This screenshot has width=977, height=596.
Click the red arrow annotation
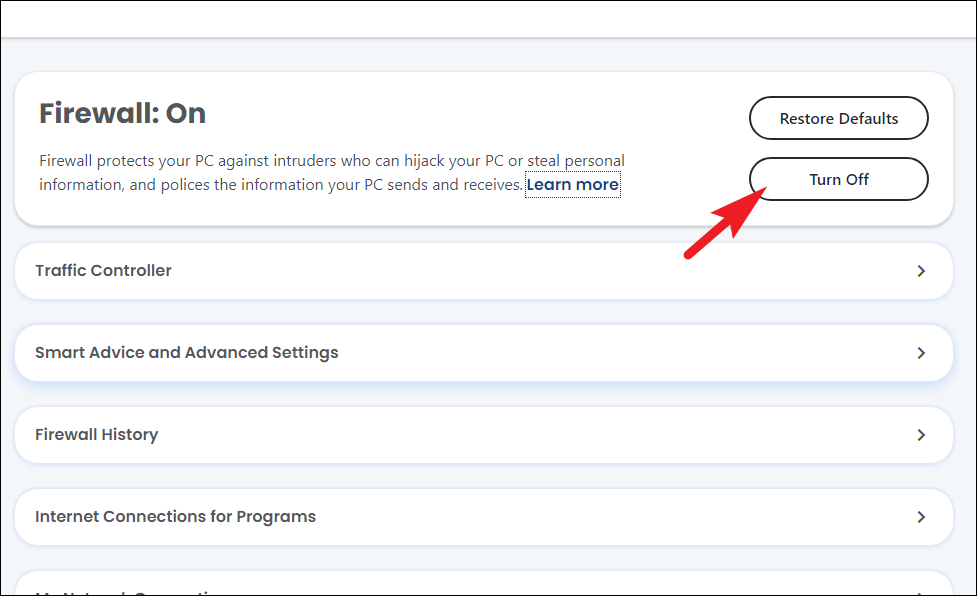tap(722, 222)
